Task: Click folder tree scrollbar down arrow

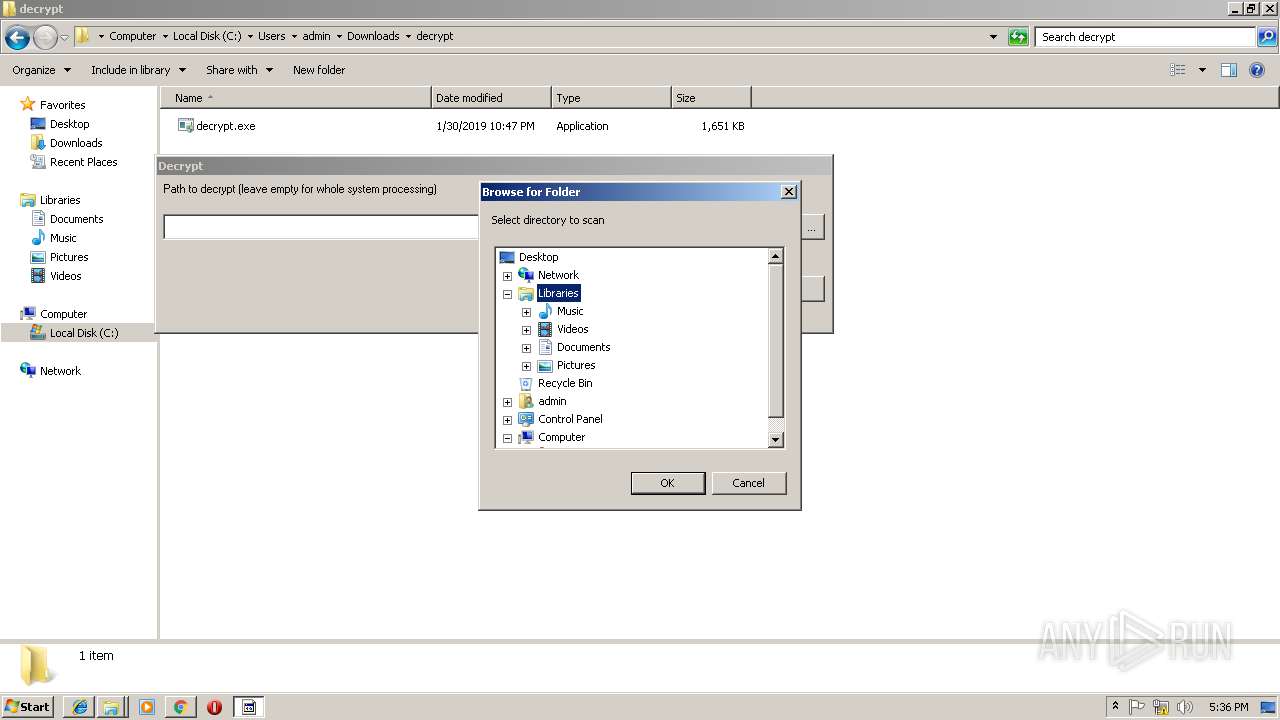Action: pyautogui.click(x=775, y=440)
